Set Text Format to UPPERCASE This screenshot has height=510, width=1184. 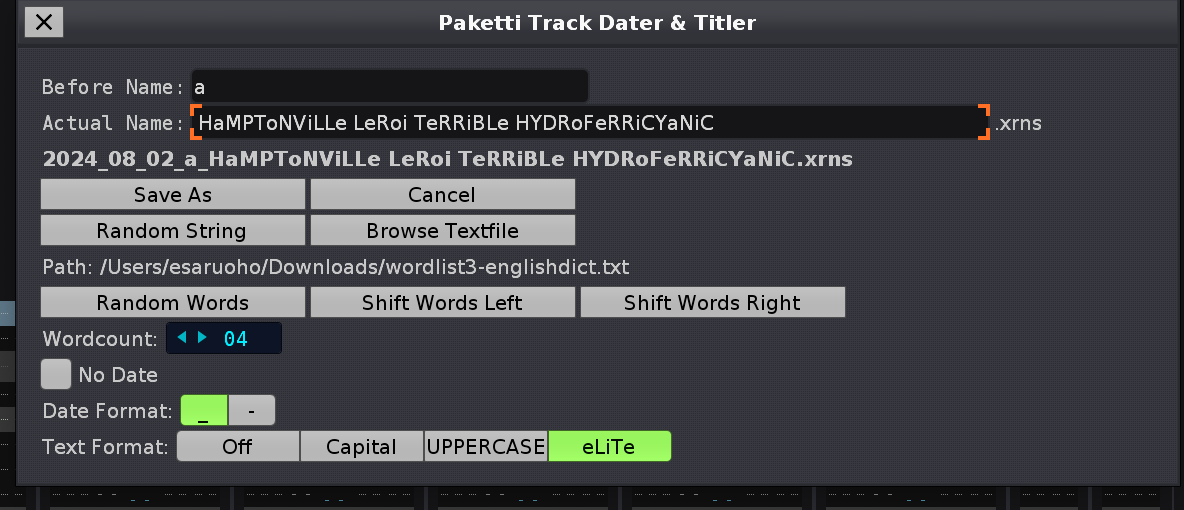pyautogui.click(x=486, y=447)
